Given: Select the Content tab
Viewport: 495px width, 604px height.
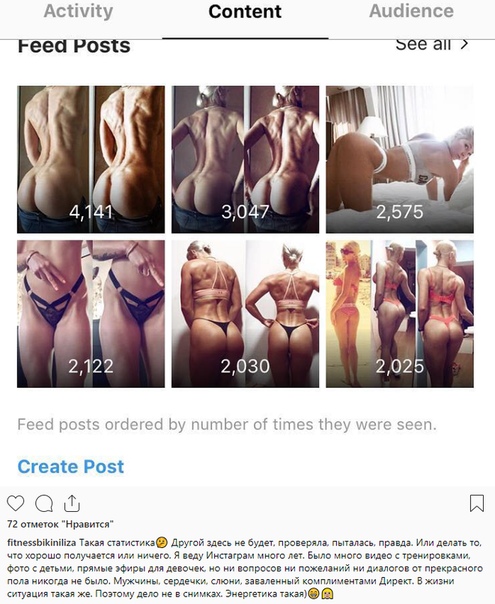Looking at the screenshot, I should tap(245, 11).
